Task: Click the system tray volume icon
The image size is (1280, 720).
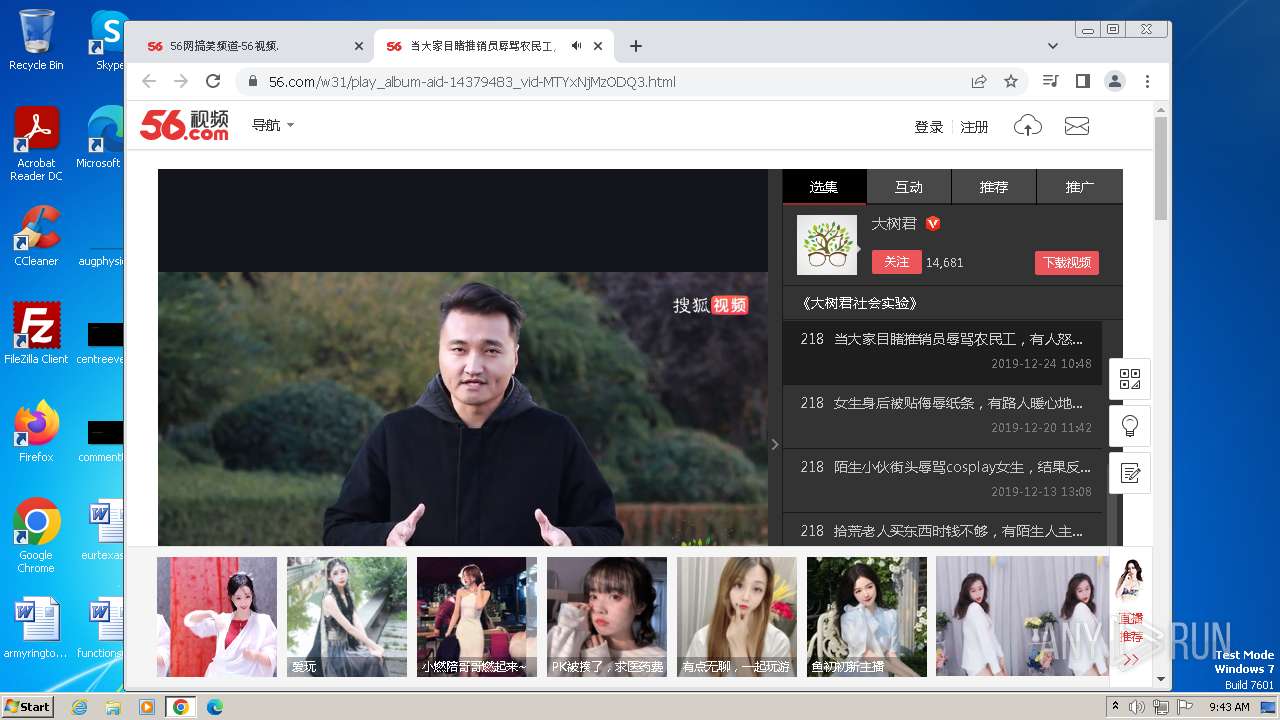Action: [x=1137, y=707]
